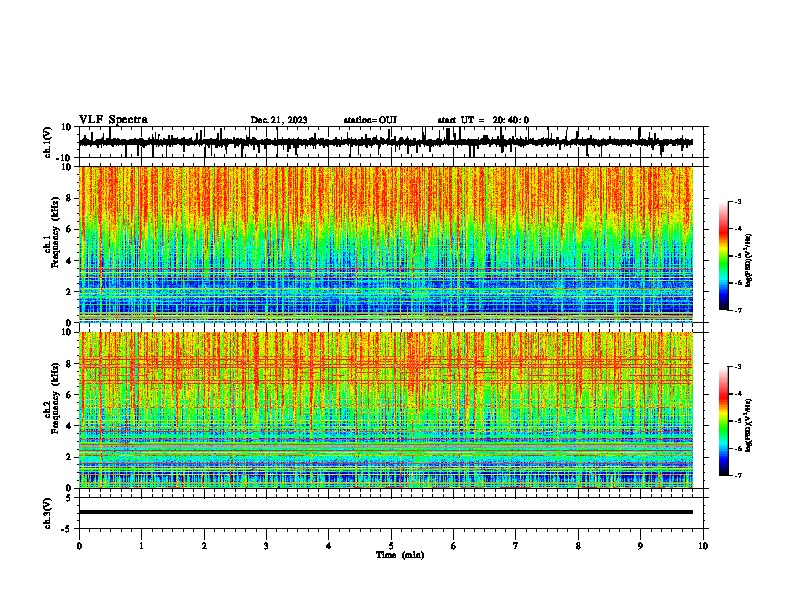Image resolution: width=792 pixels, height=612 pixels.
Task: Click the "6" kHz tick on ch.2 spectrogram axis
Action: pyautogui.click(x=70, y=395)
